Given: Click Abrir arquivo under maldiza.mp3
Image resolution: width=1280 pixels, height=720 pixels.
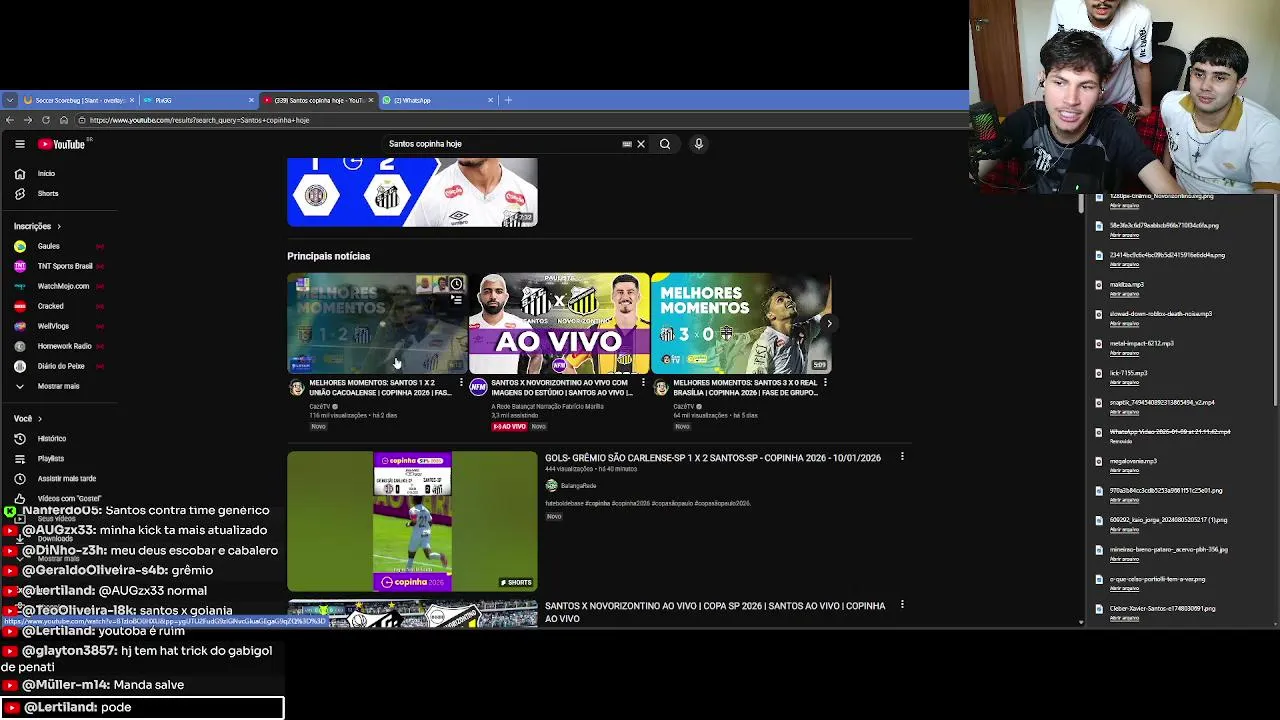Looking at the screenshot, I should coord(1124,294).
